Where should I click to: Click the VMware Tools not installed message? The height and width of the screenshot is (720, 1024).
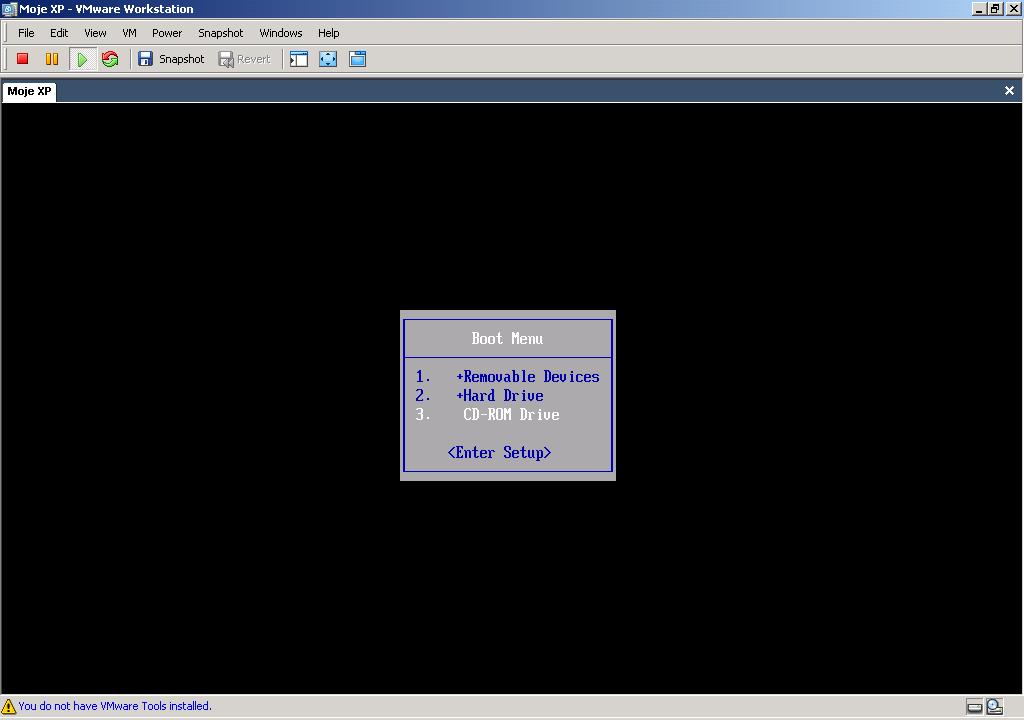pos(115,706)
